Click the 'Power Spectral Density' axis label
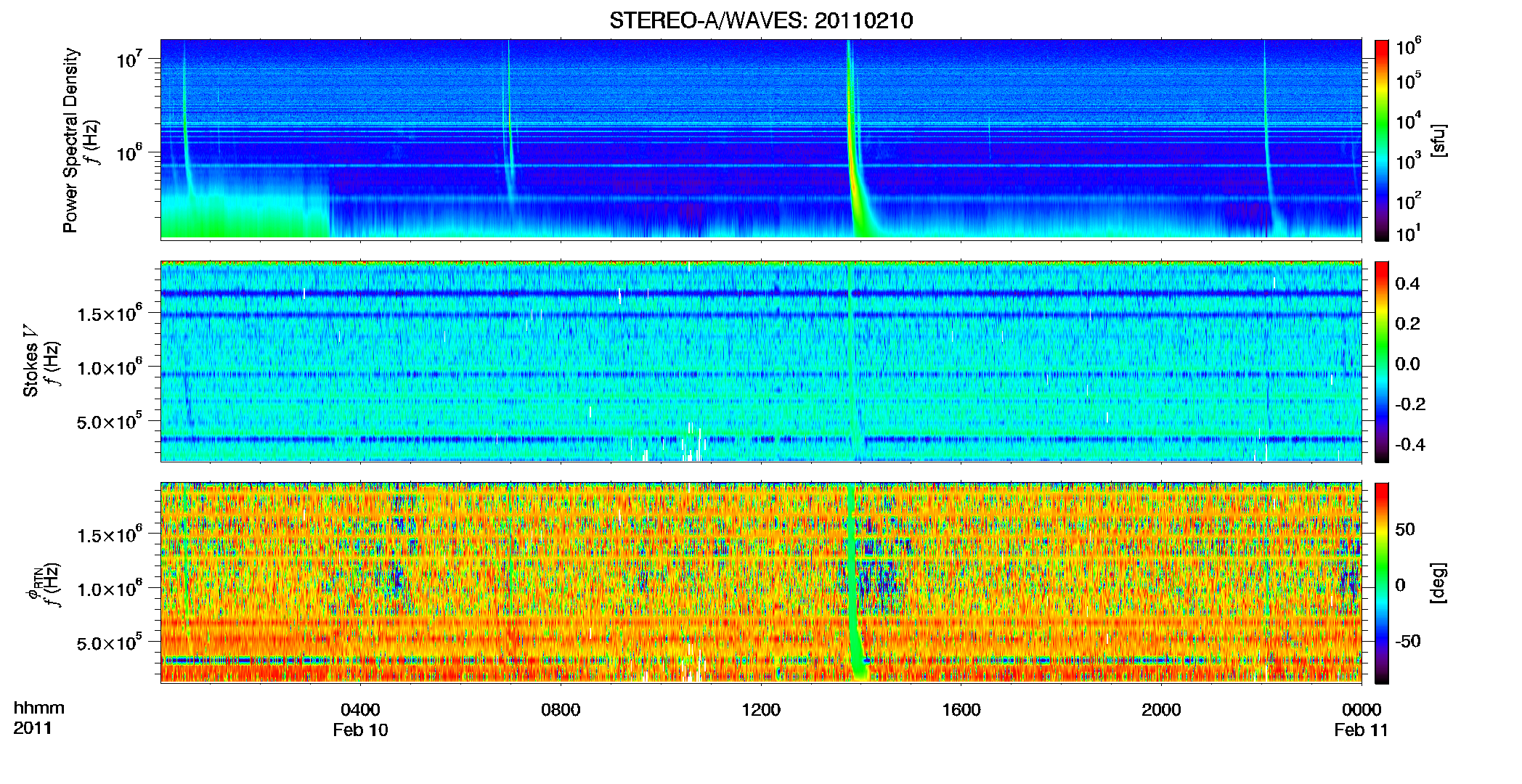The image size is (1522, 784). tap(70, 140)
